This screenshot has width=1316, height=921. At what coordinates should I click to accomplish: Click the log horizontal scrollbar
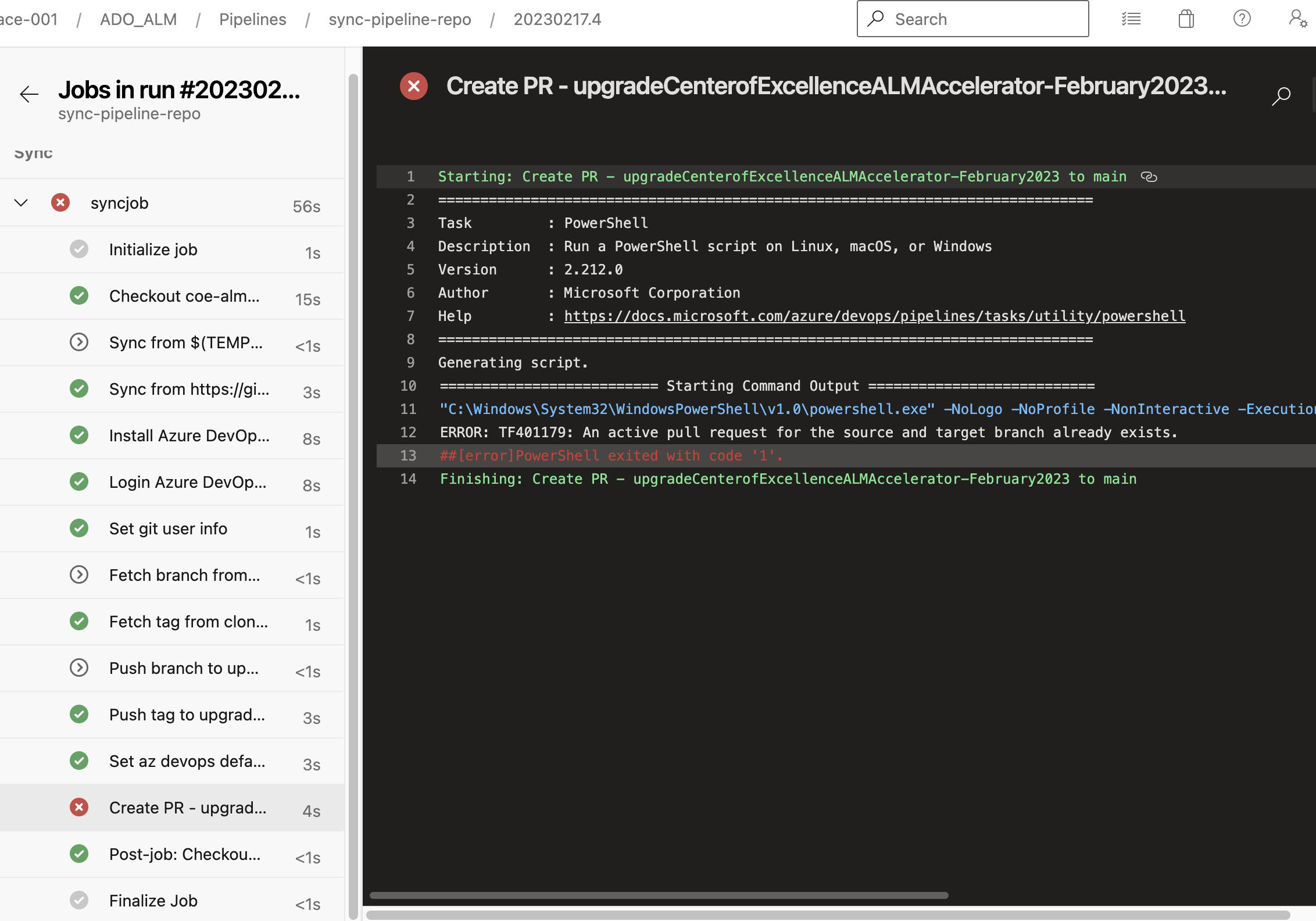click(x=659, y=895)
